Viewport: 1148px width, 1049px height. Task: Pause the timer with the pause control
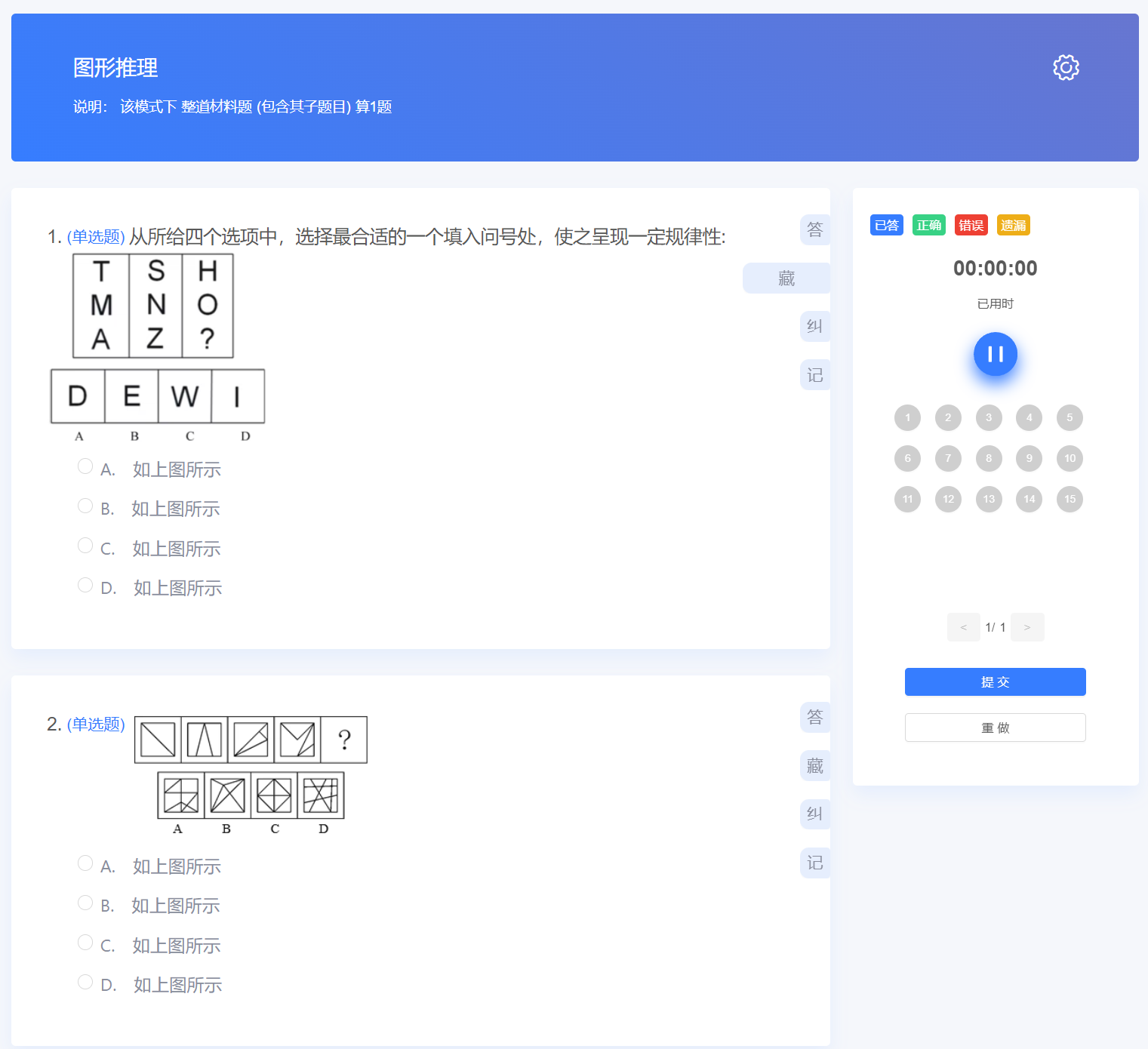coord(995,354)
